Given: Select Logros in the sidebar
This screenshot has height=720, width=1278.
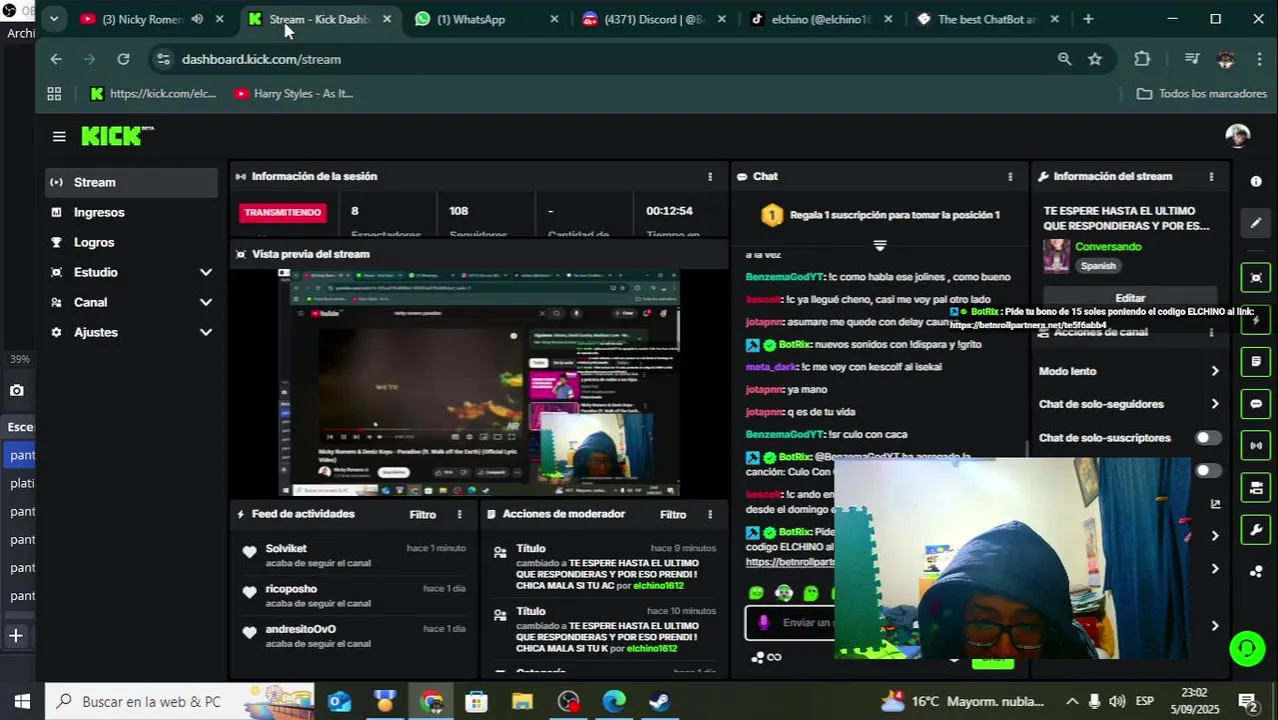Looking at the screenshot, I should (x=131, y=242).
